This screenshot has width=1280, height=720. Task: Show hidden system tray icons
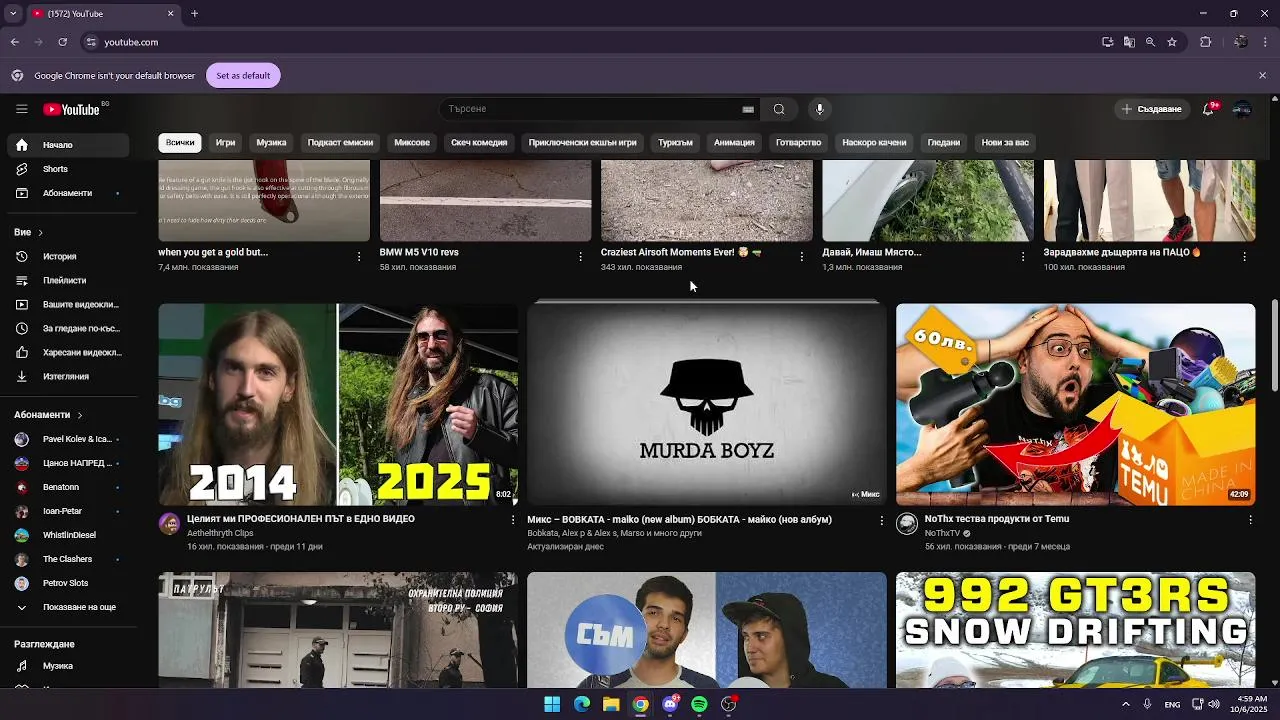pyautogui.click(x=1126, y=704)
